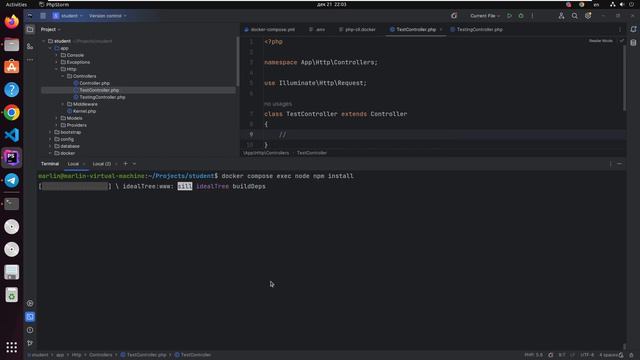Expand the Console folder
640x360 pixels.
[57, 55]
